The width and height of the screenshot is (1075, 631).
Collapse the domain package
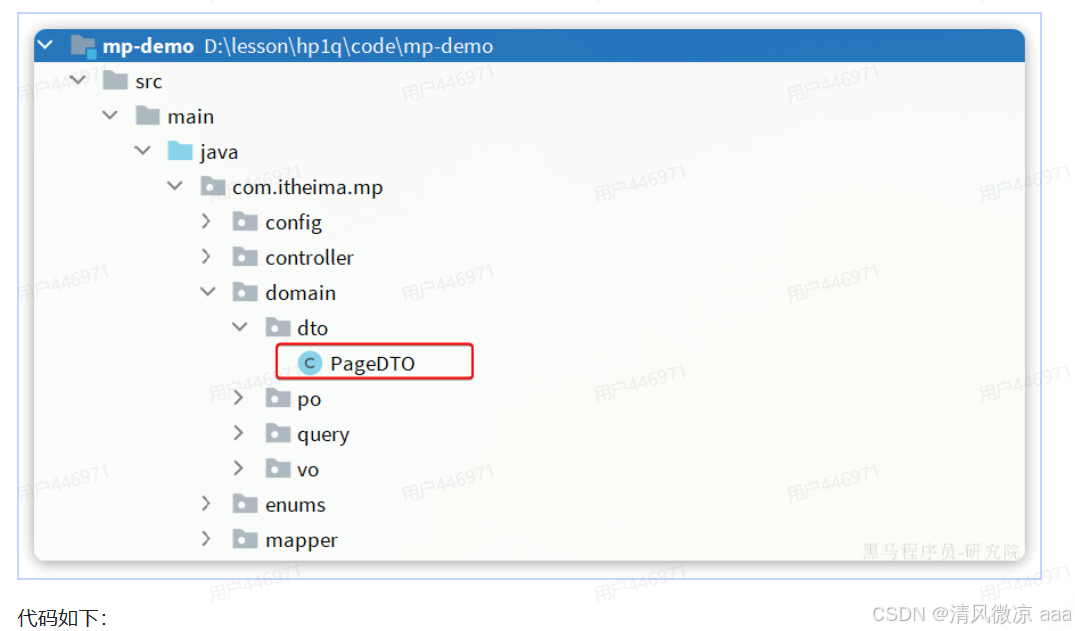click(x=208, y=291)
